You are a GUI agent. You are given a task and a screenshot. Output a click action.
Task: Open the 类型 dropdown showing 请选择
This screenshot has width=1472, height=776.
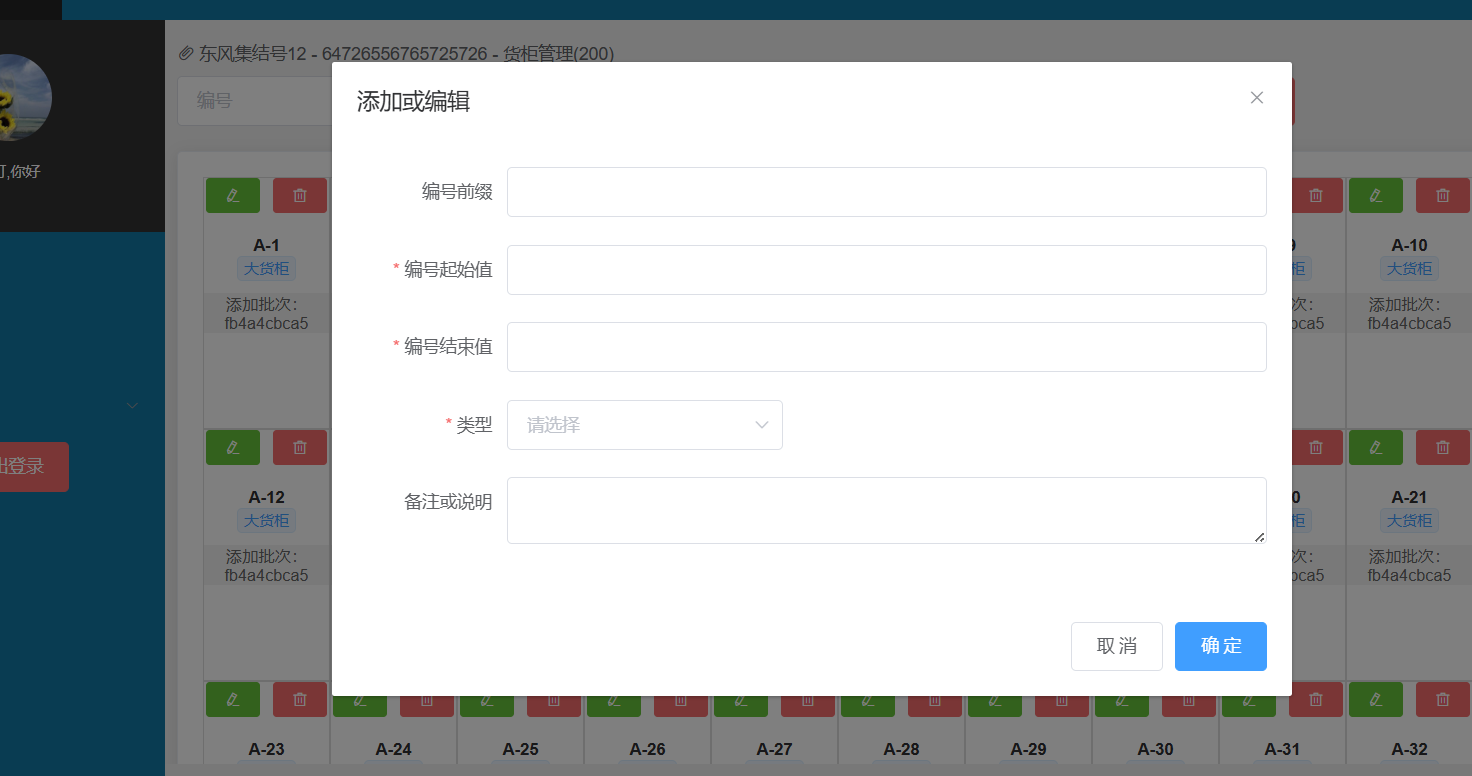tap(645, 425)
